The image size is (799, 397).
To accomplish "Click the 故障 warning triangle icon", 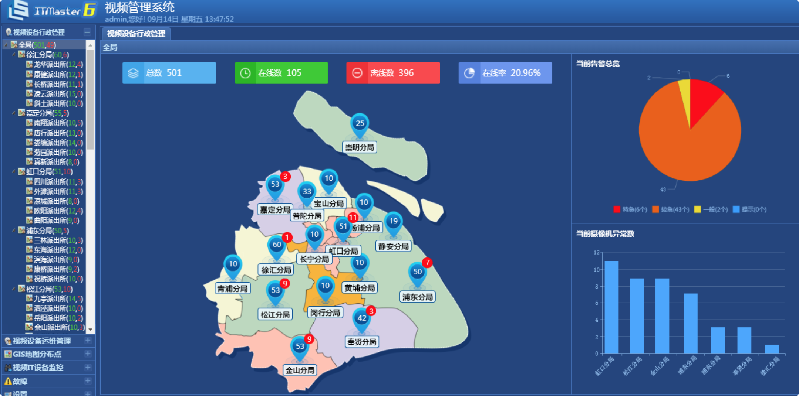I will coord(8,381).
